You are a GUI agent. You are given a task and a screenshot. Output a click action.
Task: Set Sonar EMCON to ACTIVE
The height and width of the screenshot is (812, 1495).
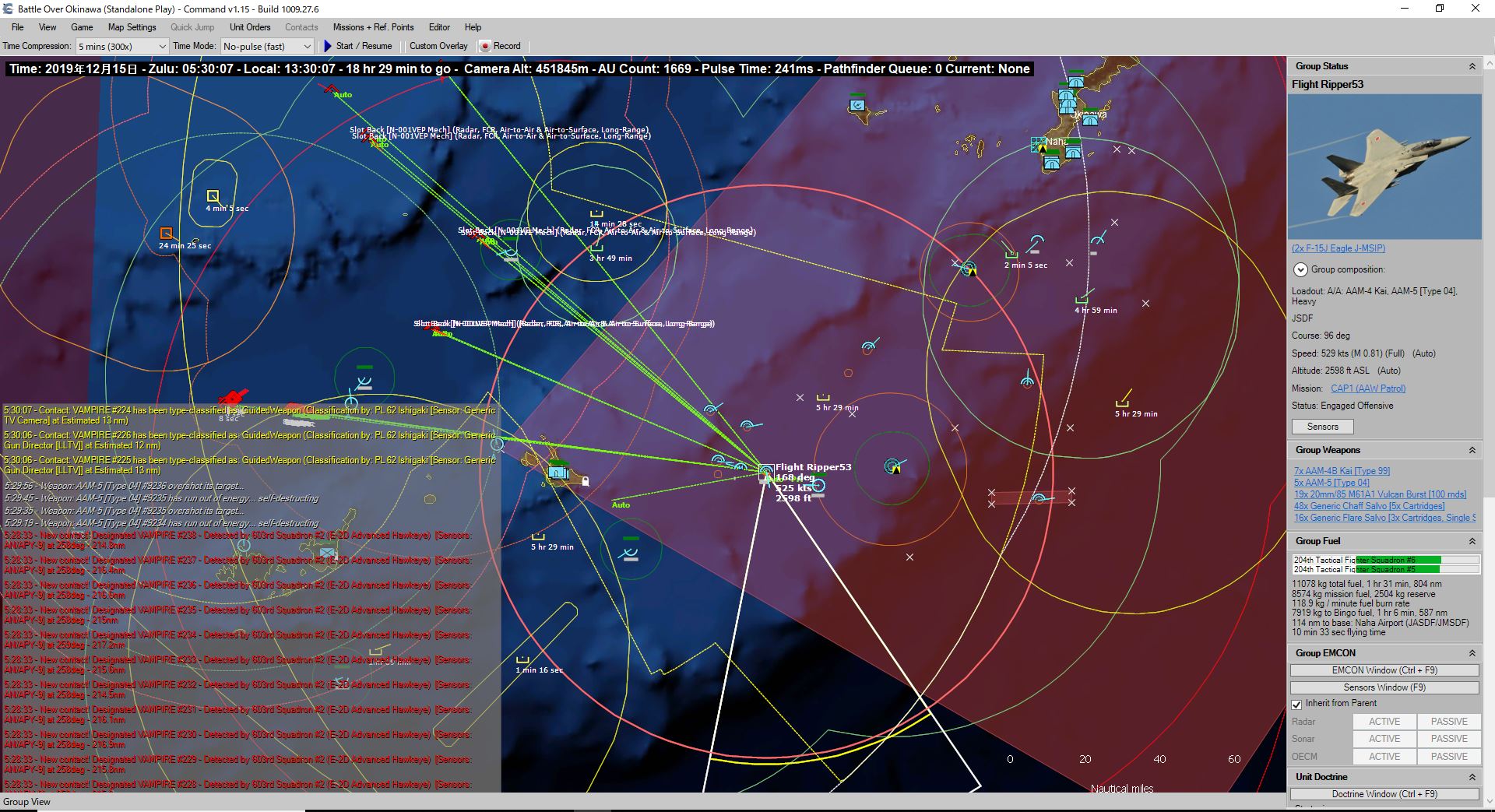click(x=1384, y=739)
